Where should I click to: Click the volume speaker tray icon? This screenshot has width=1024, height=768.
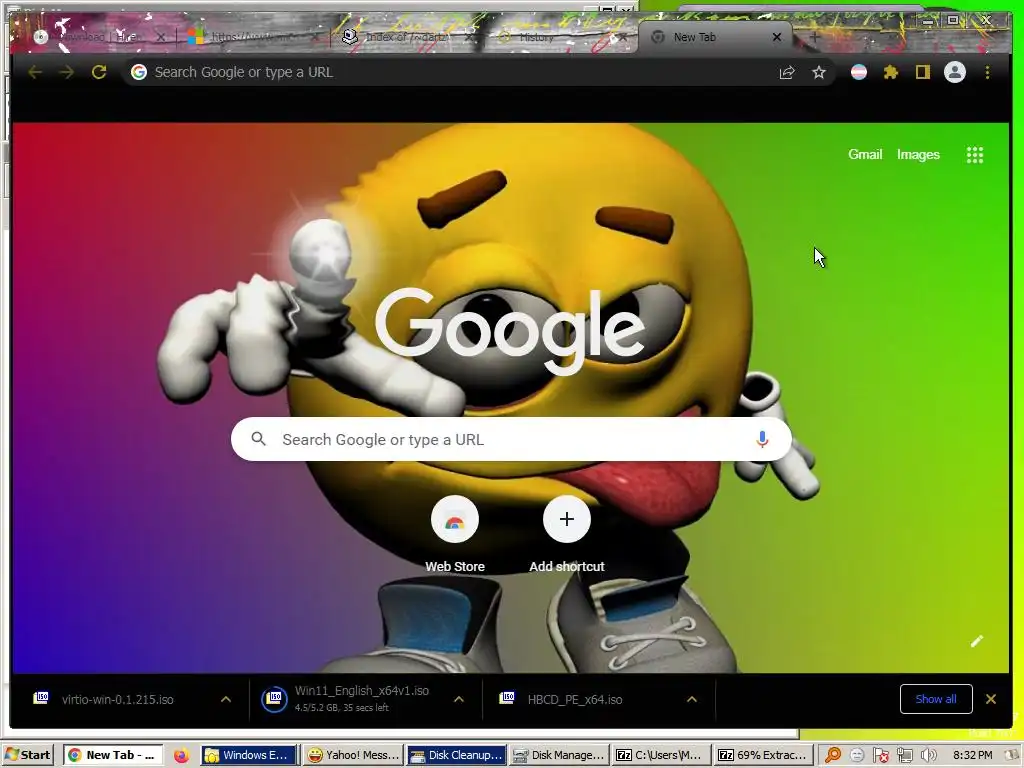[x=928, y=755]
